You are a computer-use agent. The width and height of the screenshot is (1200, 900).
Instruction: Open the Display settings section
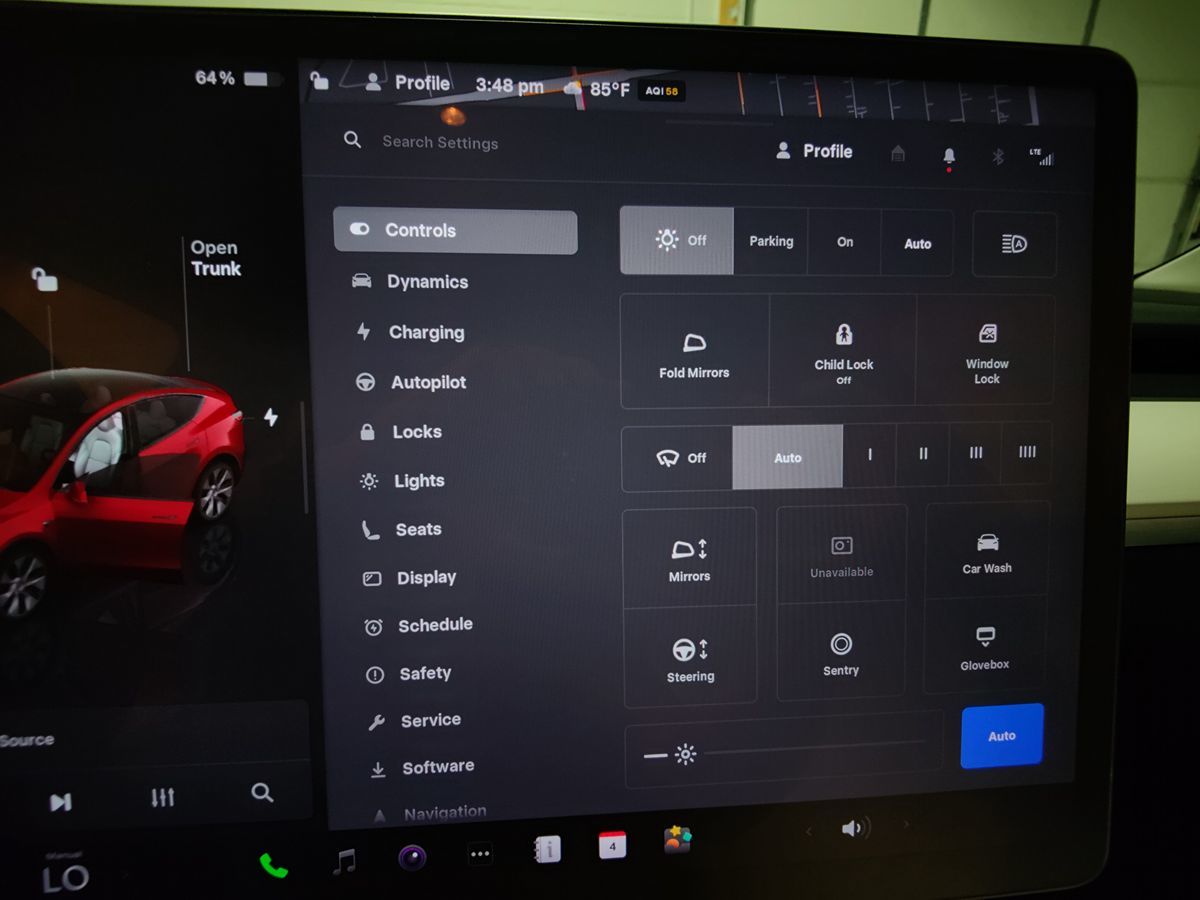click(425, 578)
